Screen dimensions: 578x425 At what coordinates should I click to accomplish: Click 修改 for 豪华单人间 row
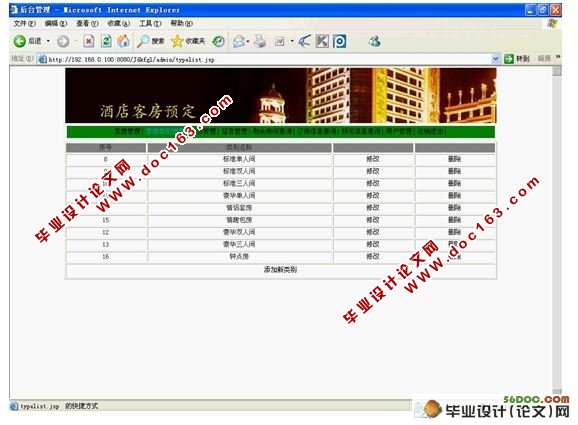pyautogui.click(x=373, y=196)
